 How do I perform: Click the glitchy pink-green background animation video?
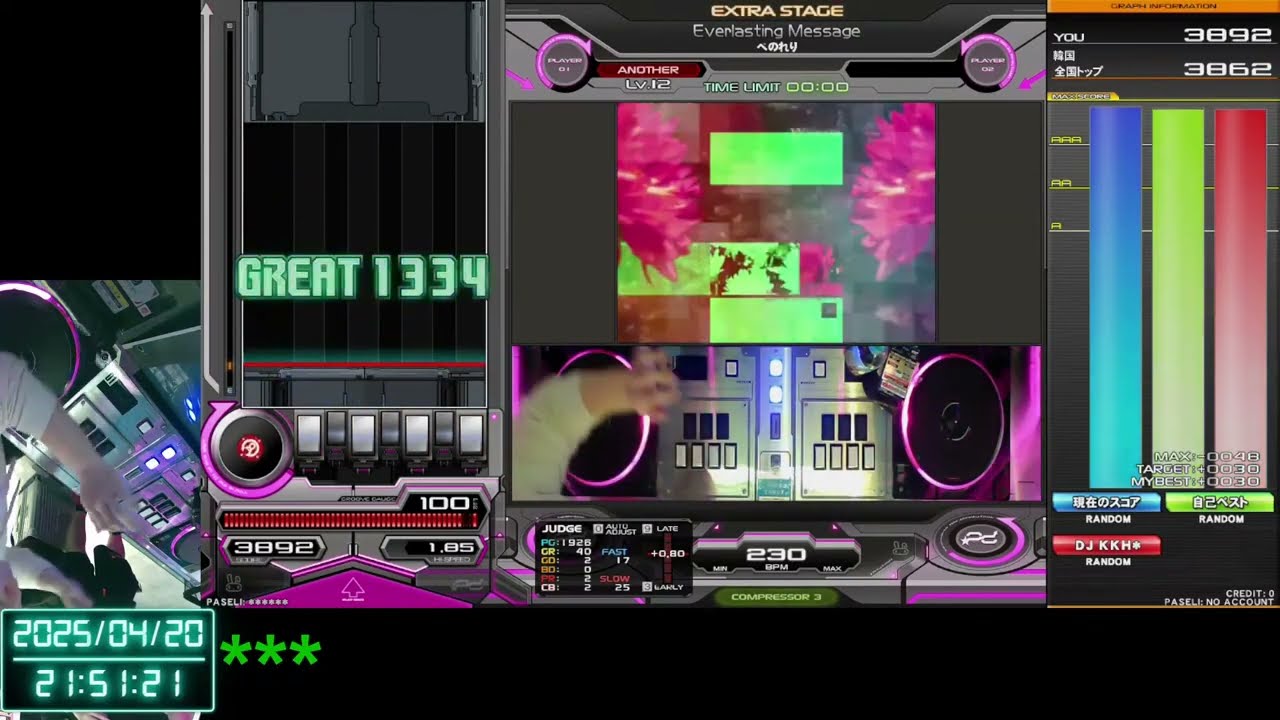776,222
